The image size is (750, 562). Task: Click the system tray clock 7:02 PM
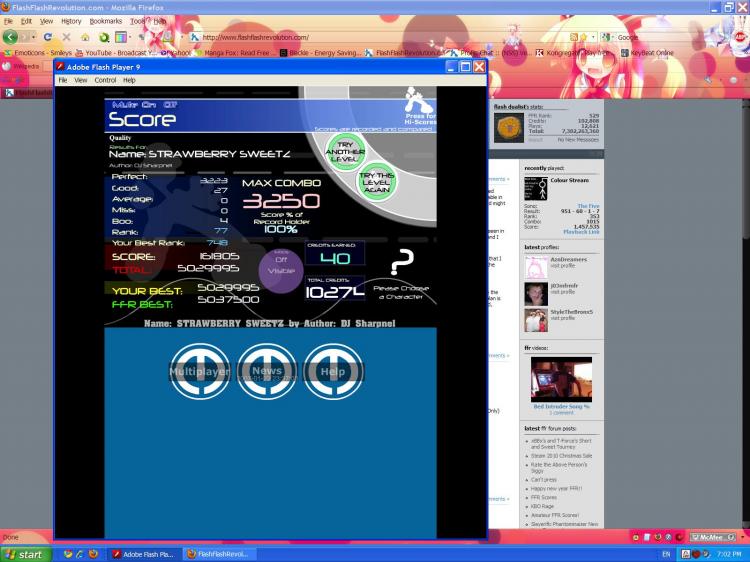(x=728, y=554)
